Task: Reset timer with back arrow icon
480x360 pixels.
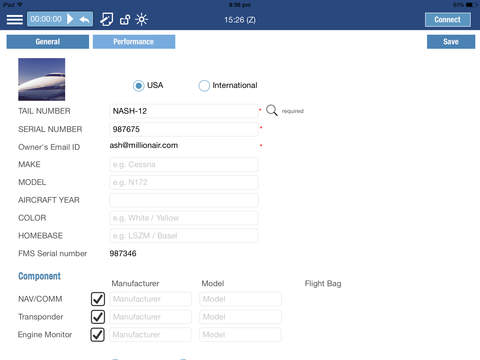Action: [x=84, y=20]
